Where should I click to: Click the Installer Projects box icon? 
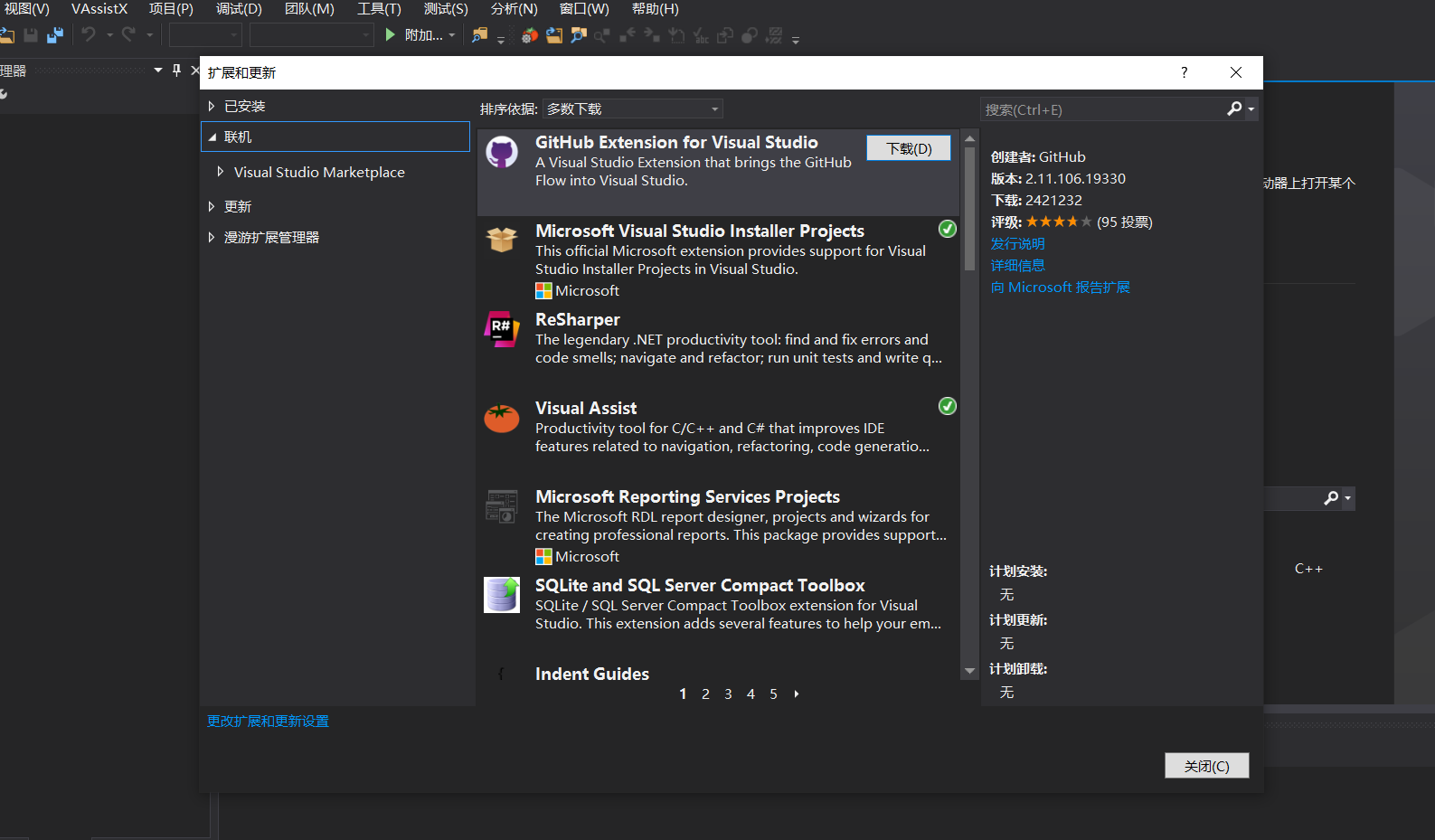pos(502,240)
